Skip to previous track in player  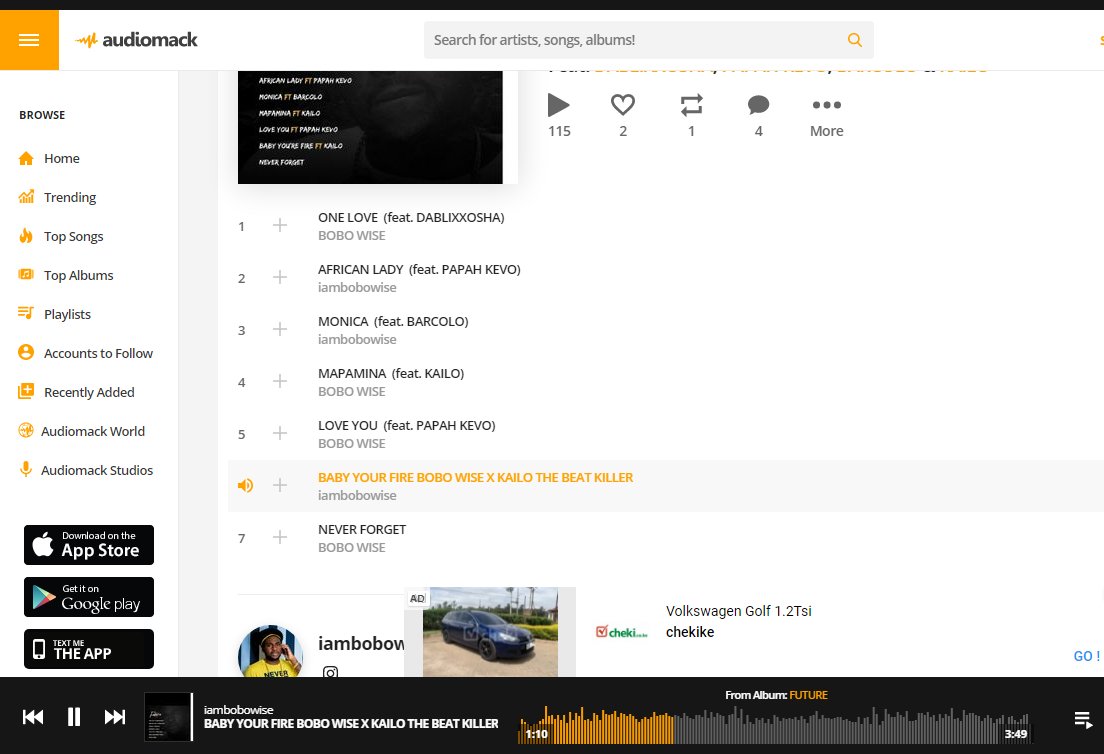pyautogui.click(x=33, y=717)
